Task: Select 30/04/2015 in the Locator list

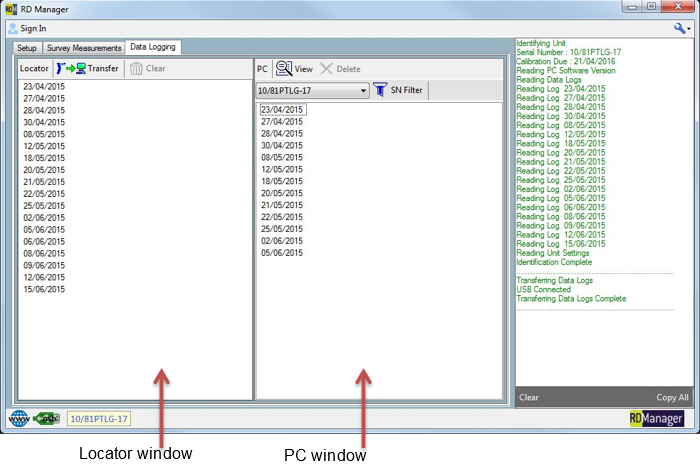Action: point(44,122)
